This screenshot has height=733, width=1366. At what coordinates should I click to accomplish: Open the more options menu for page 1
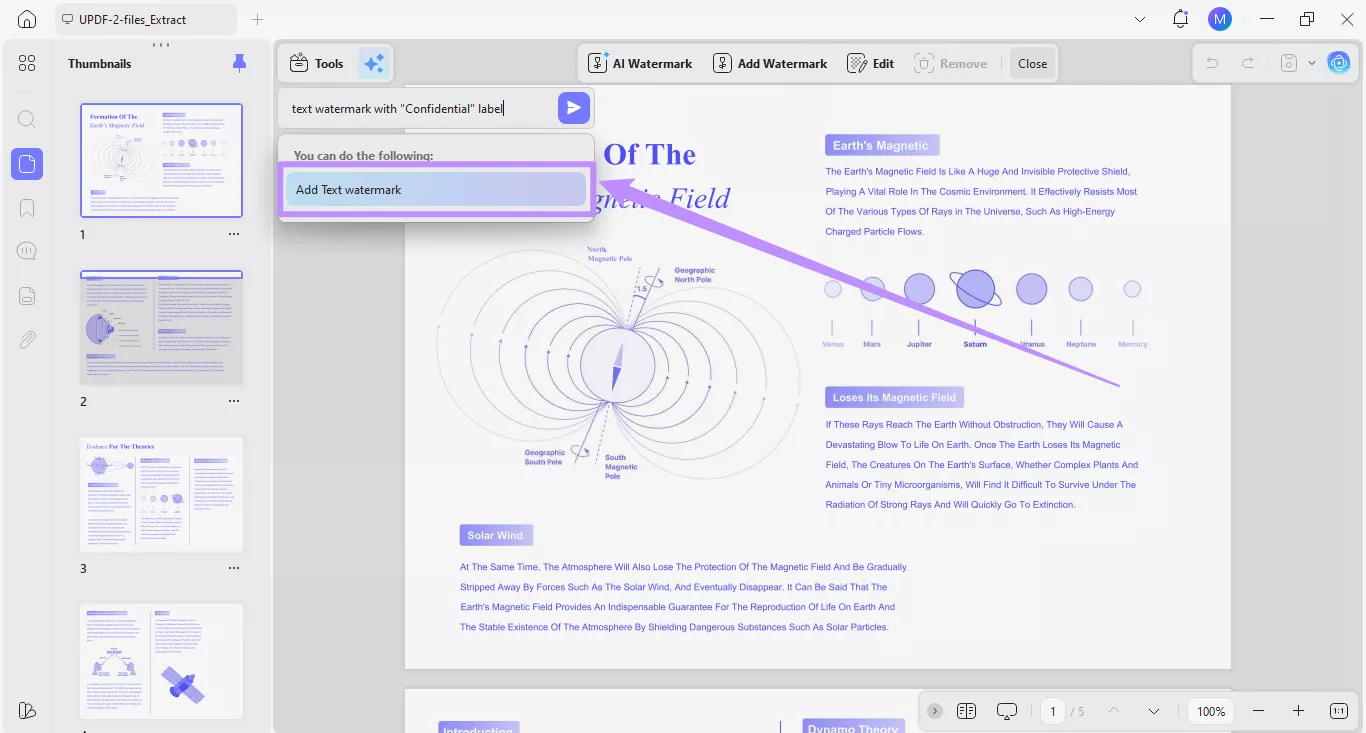coord(234,234)
